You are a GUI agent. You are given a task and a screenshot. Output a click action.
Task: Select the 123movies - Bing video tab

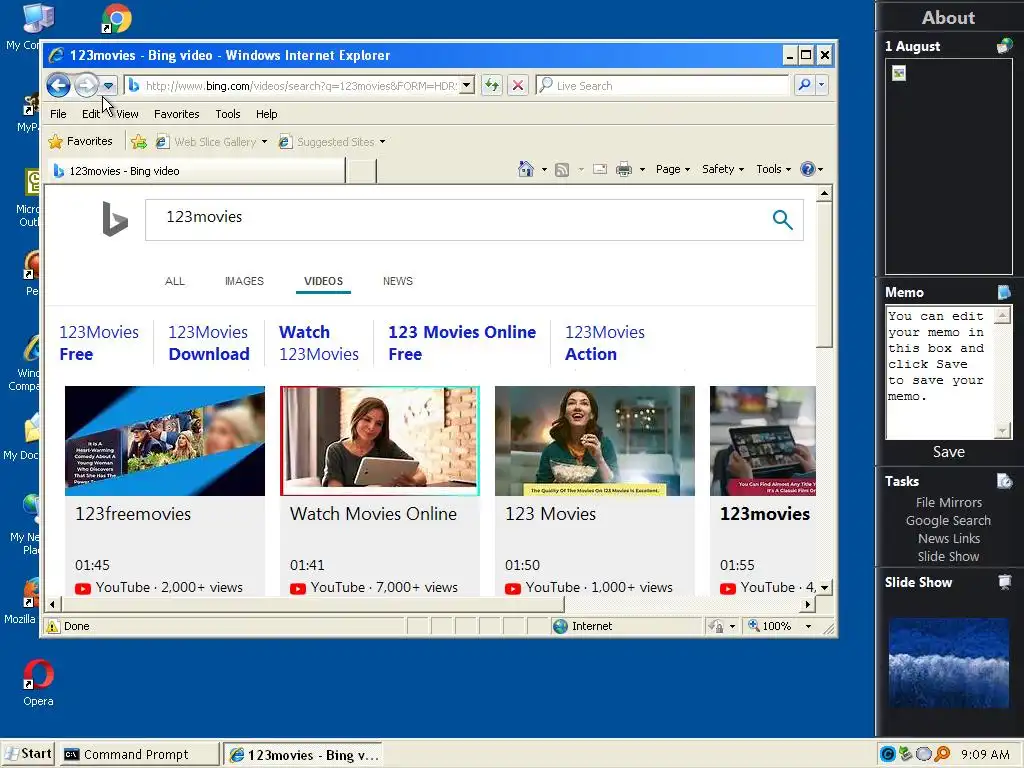[x=196, y=171]
